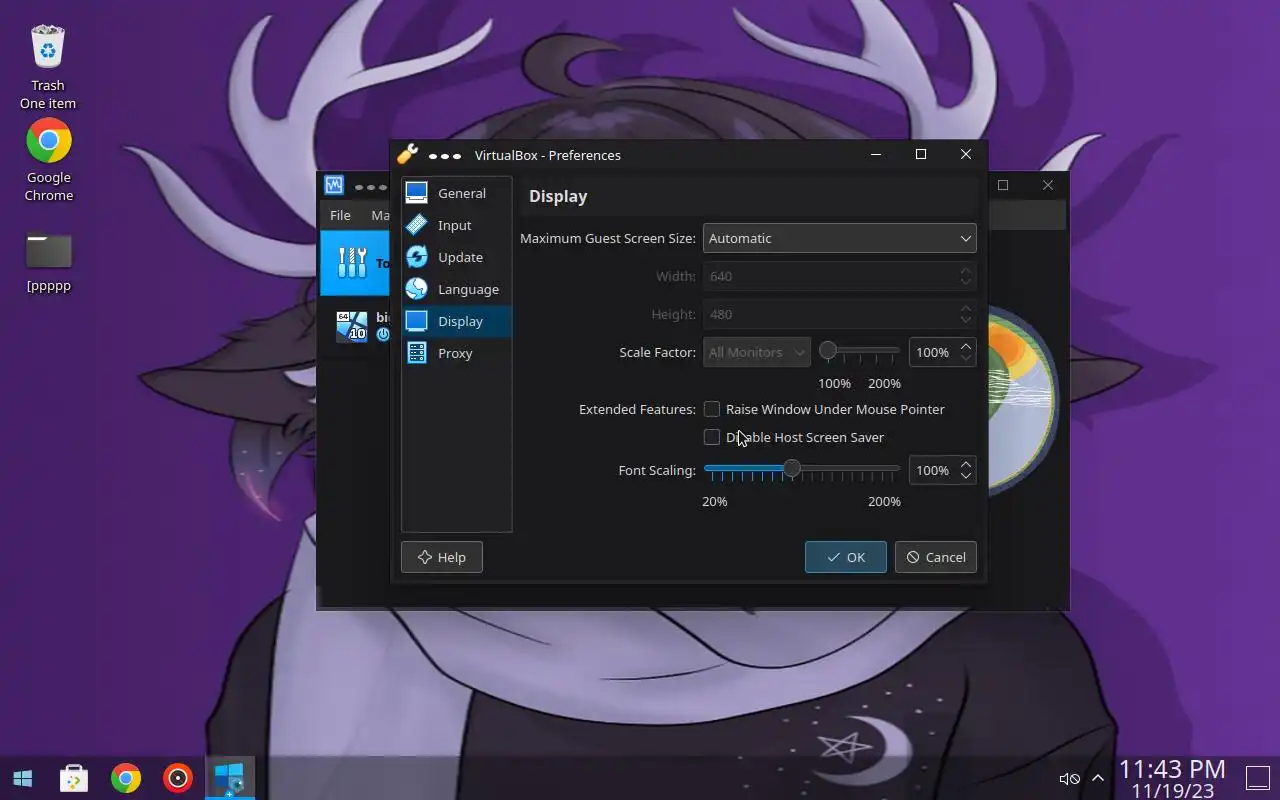Select the Input keyboard icon in sidebar

click(x=417, y=225)
